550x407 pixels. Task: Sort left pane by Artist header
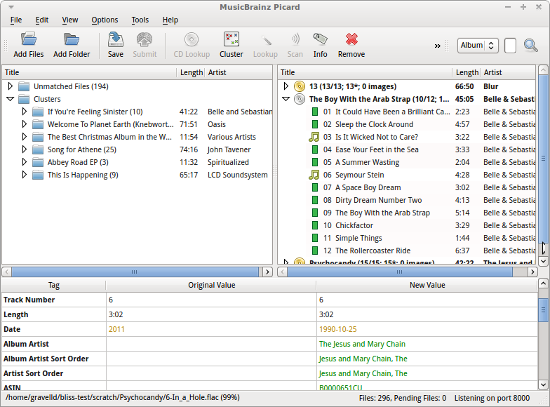(239, 72)
